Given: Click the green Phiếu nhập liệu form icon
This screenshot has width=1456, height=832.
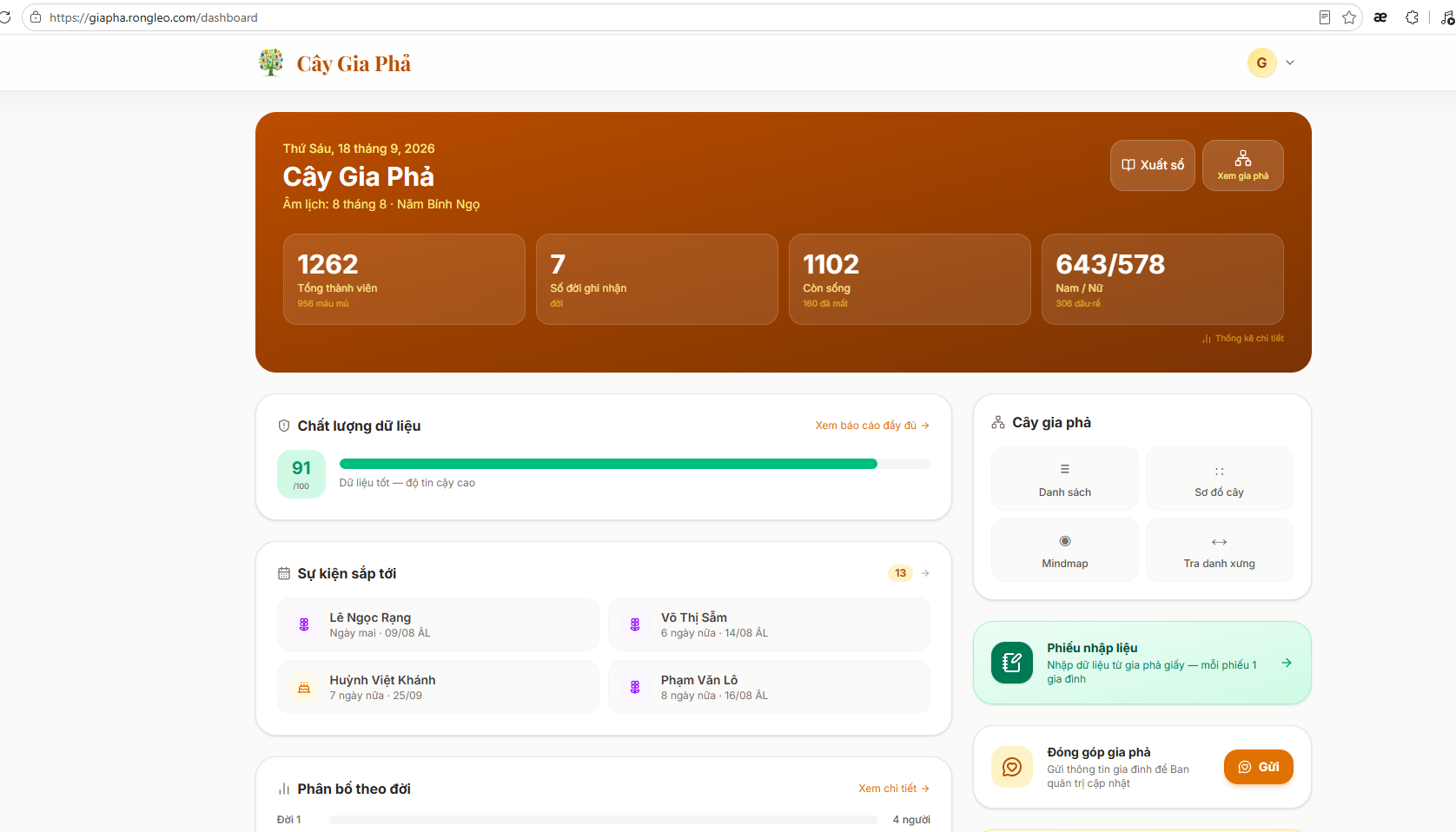Looking at the screenshot, I should click(x=1012, y=663).
